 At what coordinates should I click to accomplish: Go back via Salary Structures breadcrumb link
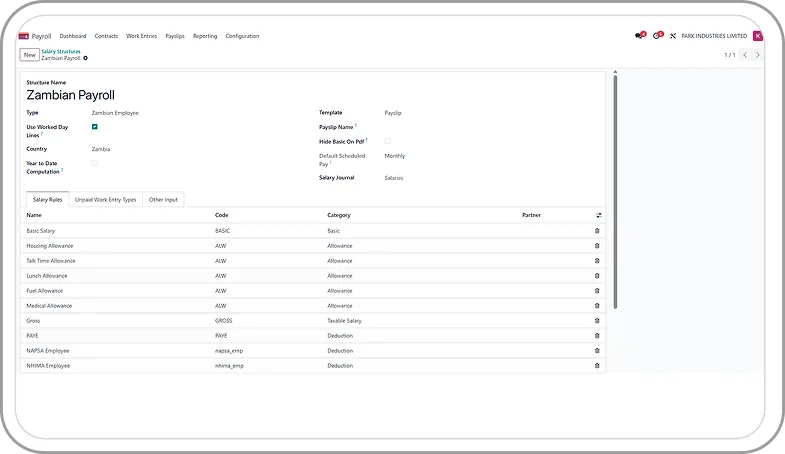point(61,51)
